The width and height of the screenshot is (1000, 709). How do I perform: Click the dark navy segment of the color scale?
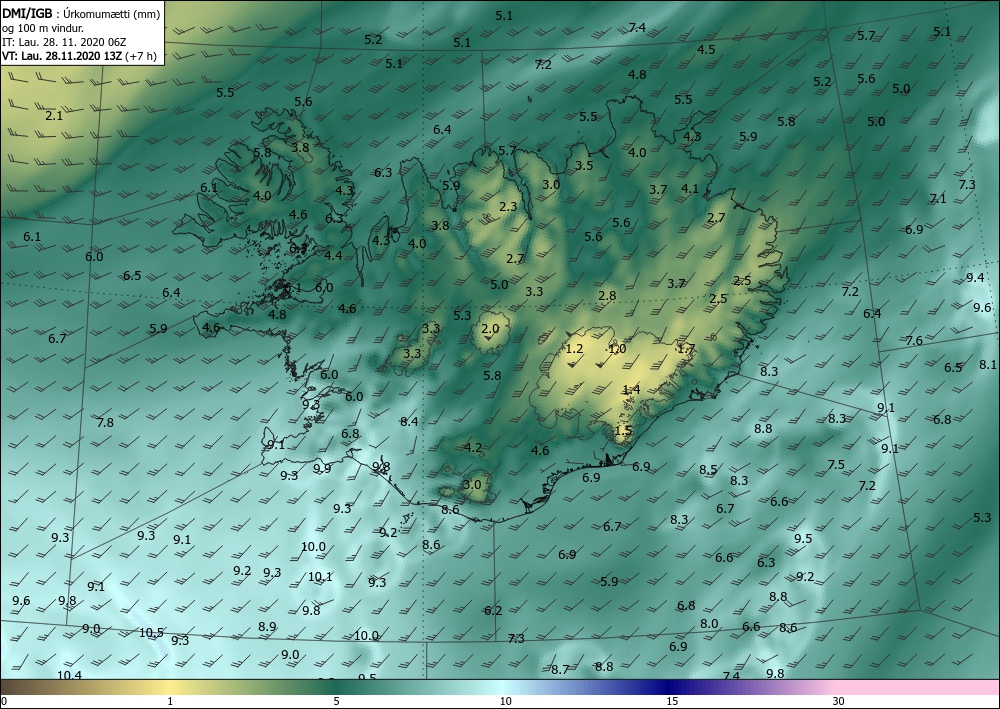[670, 687]
